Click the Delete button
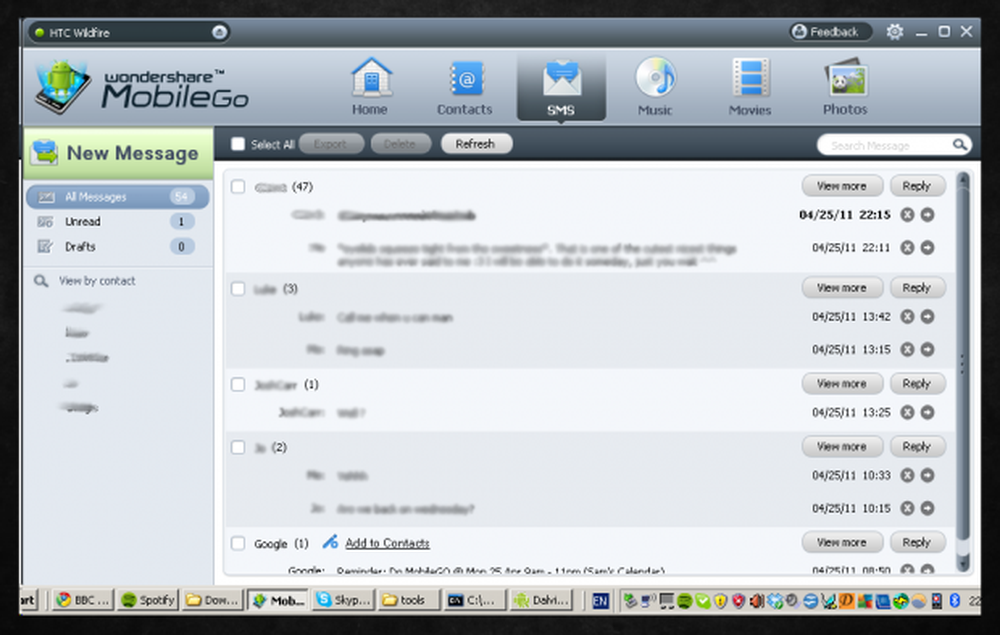The height and width of the screenshot is (635, 1000). [x=400, y=144]
